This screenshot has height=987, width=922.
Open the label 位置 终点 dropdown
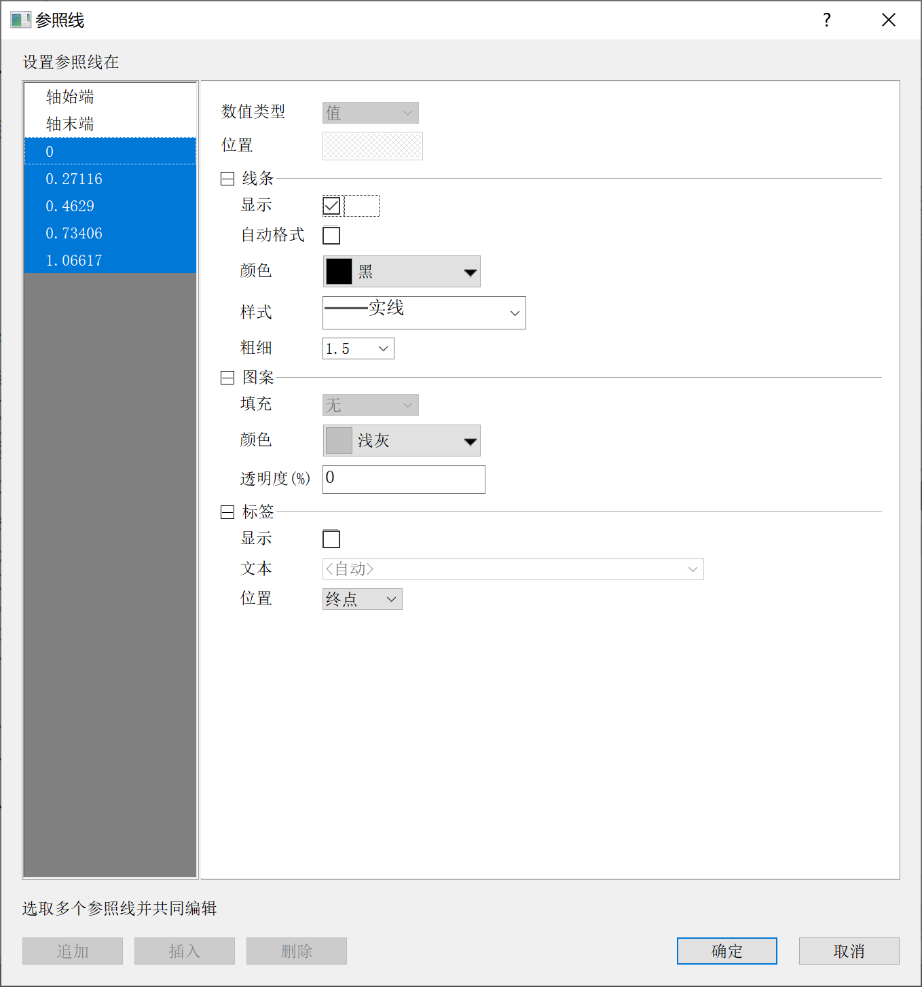click(x=362, y=599)
